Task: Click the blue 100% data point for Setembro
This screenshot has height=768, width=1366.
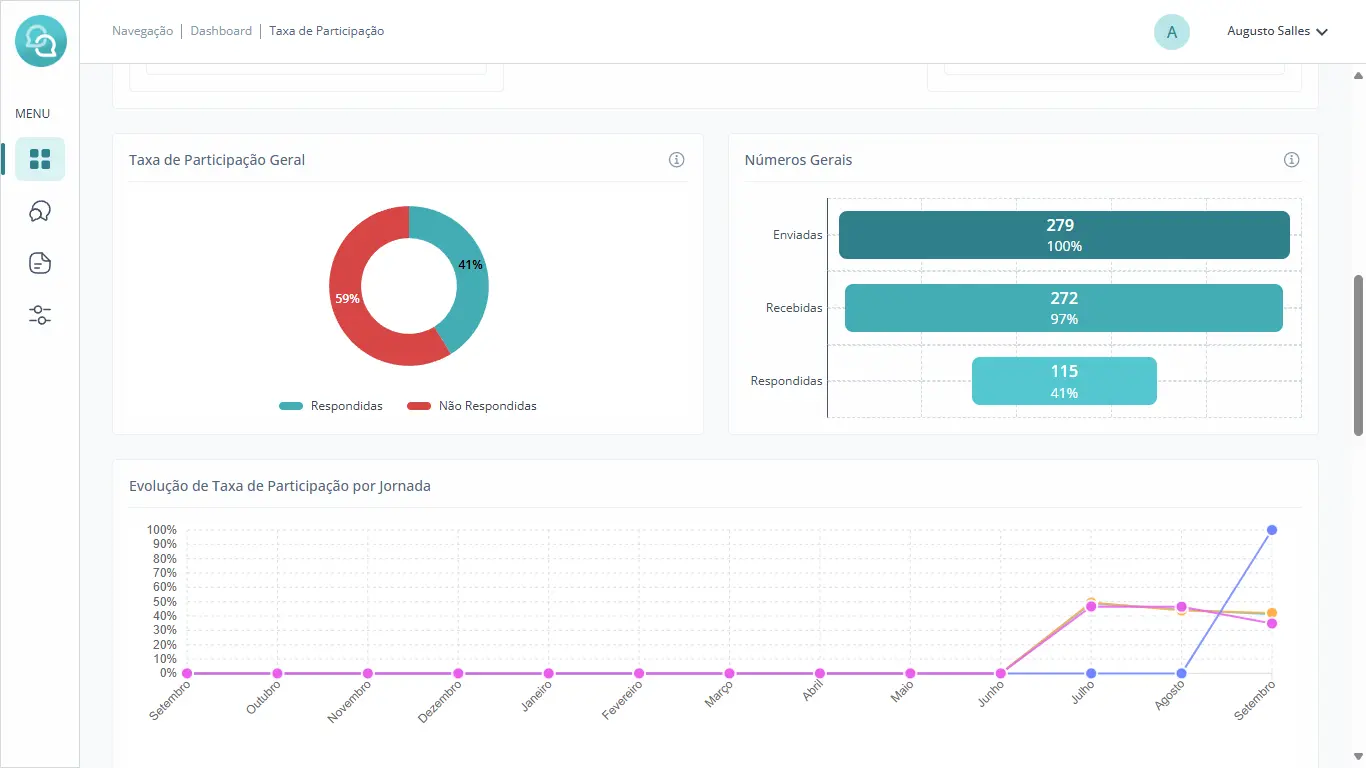Action: [x=1272, y=530]
